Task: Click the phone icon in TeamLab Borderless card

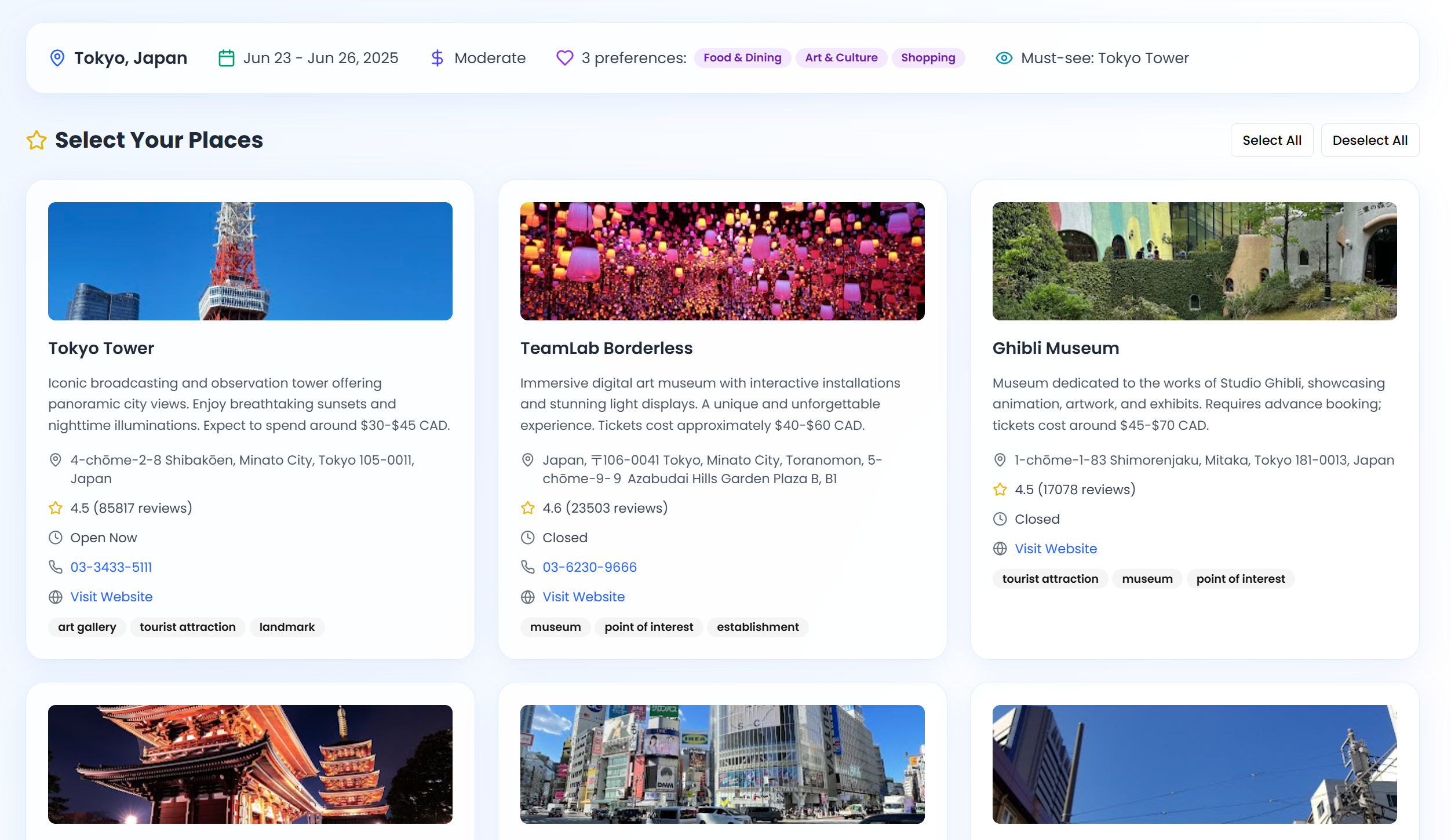Action: [527, 567]
